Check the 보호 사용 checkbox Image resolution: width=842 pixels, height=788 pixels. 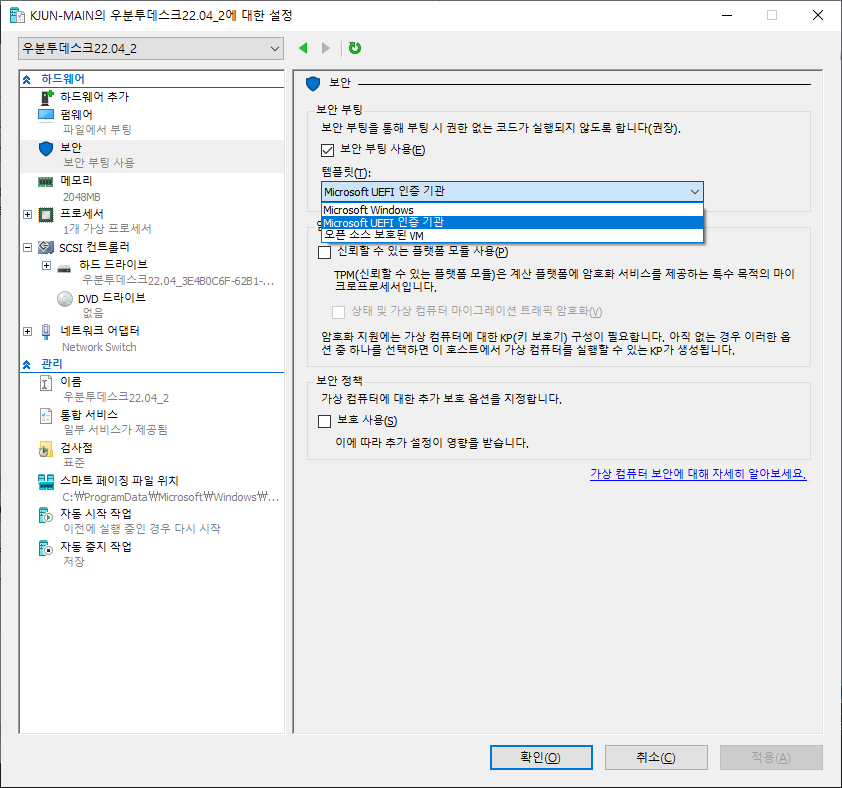tap(324, 421)
